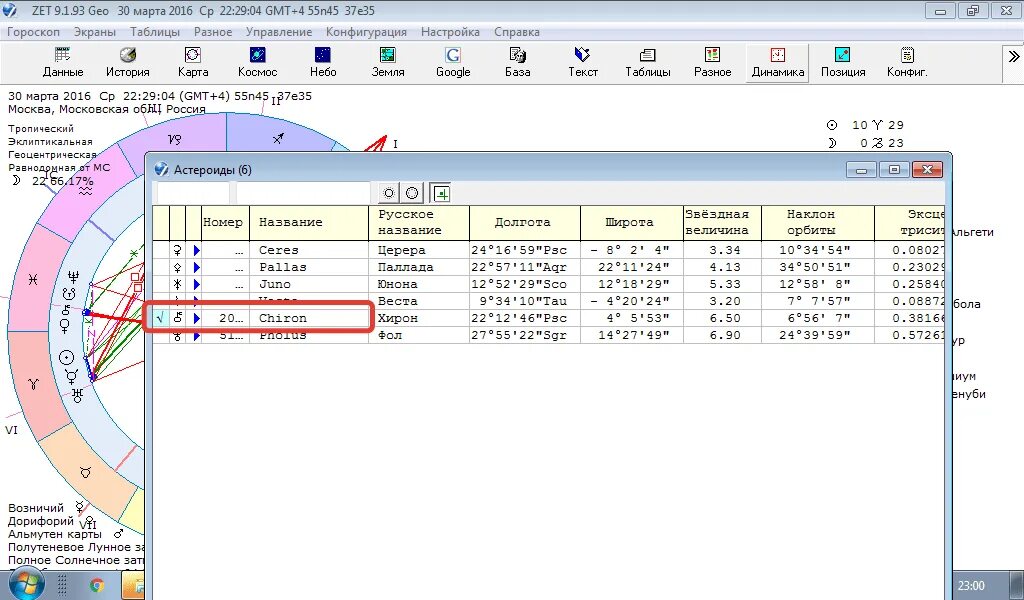Open the Позиция toolbar icon

point(842,63)
